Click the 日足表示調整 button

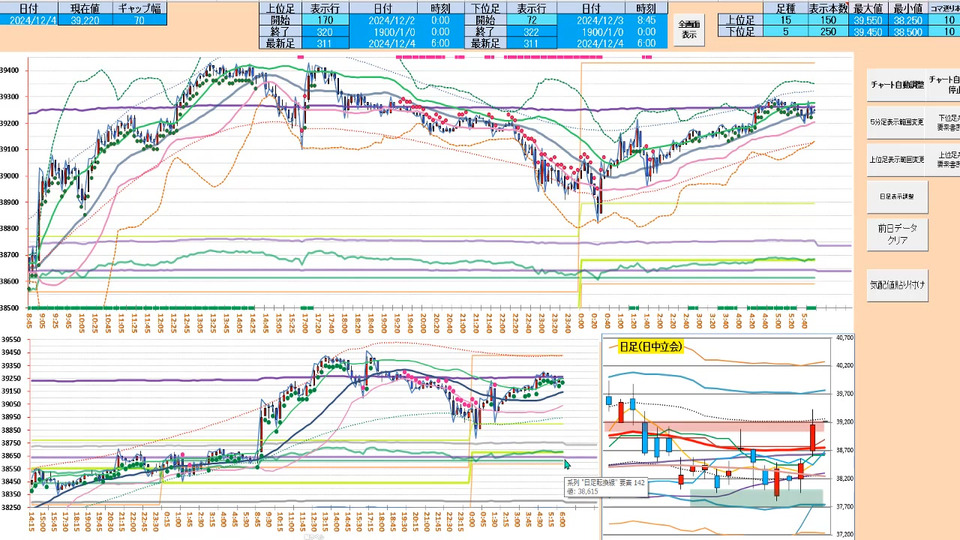(x=898, y=197)
